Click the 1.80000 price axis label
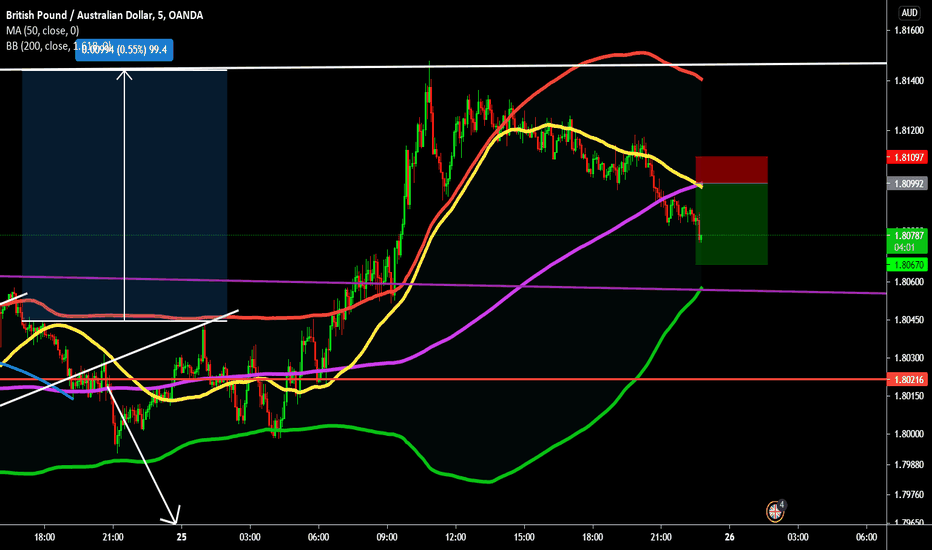This screenshot has width=932, height=550. 909,434
